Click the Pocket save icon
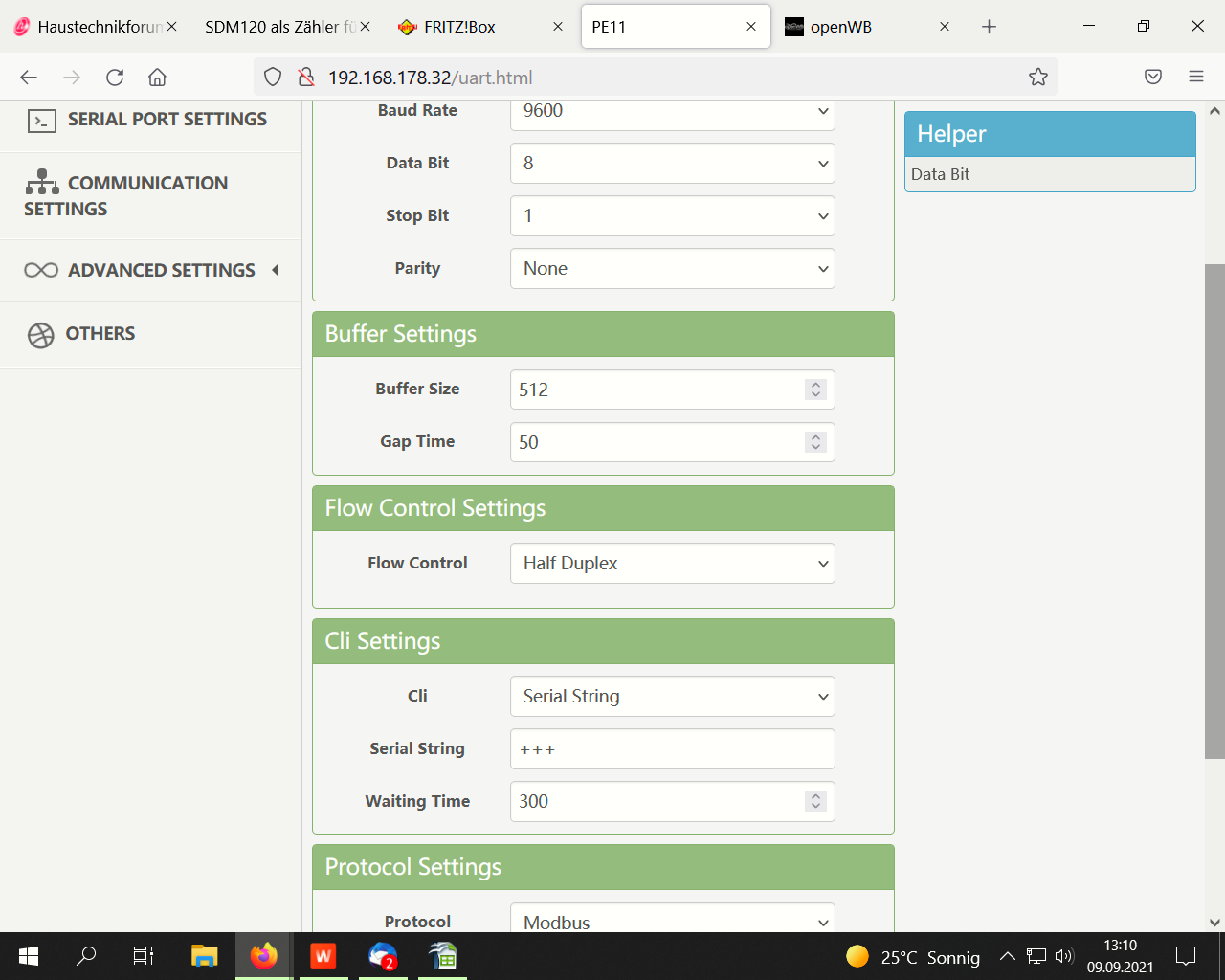Screen dimensions: 1225x980 pos(1153,78)
